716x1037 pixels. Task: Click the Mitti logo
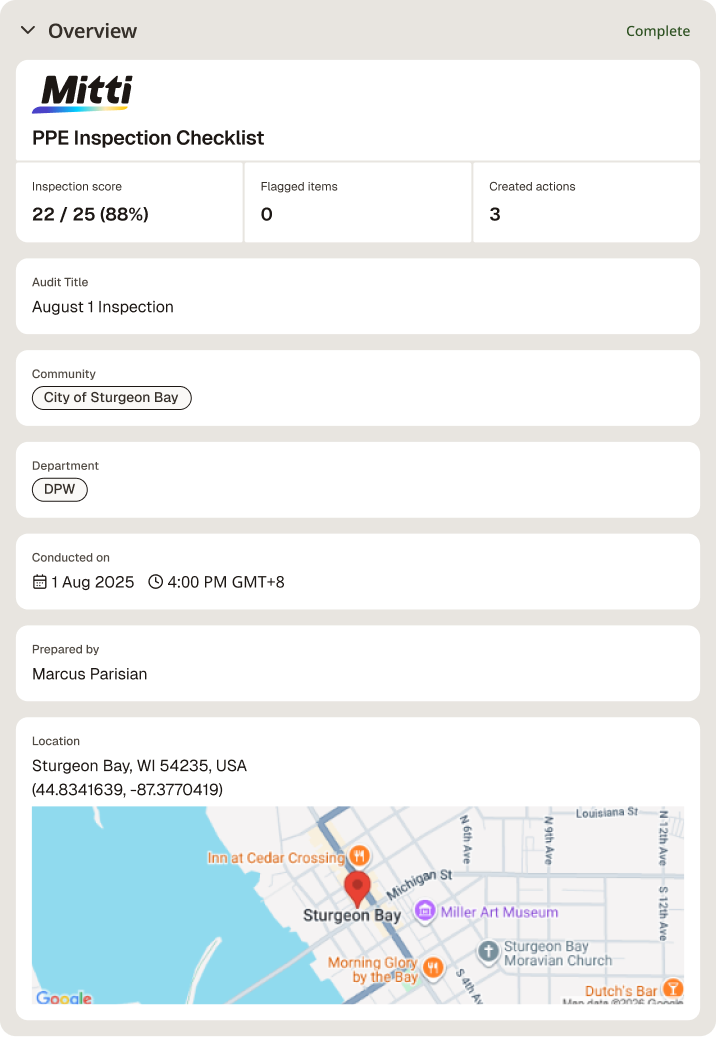[x=82, y=93]
